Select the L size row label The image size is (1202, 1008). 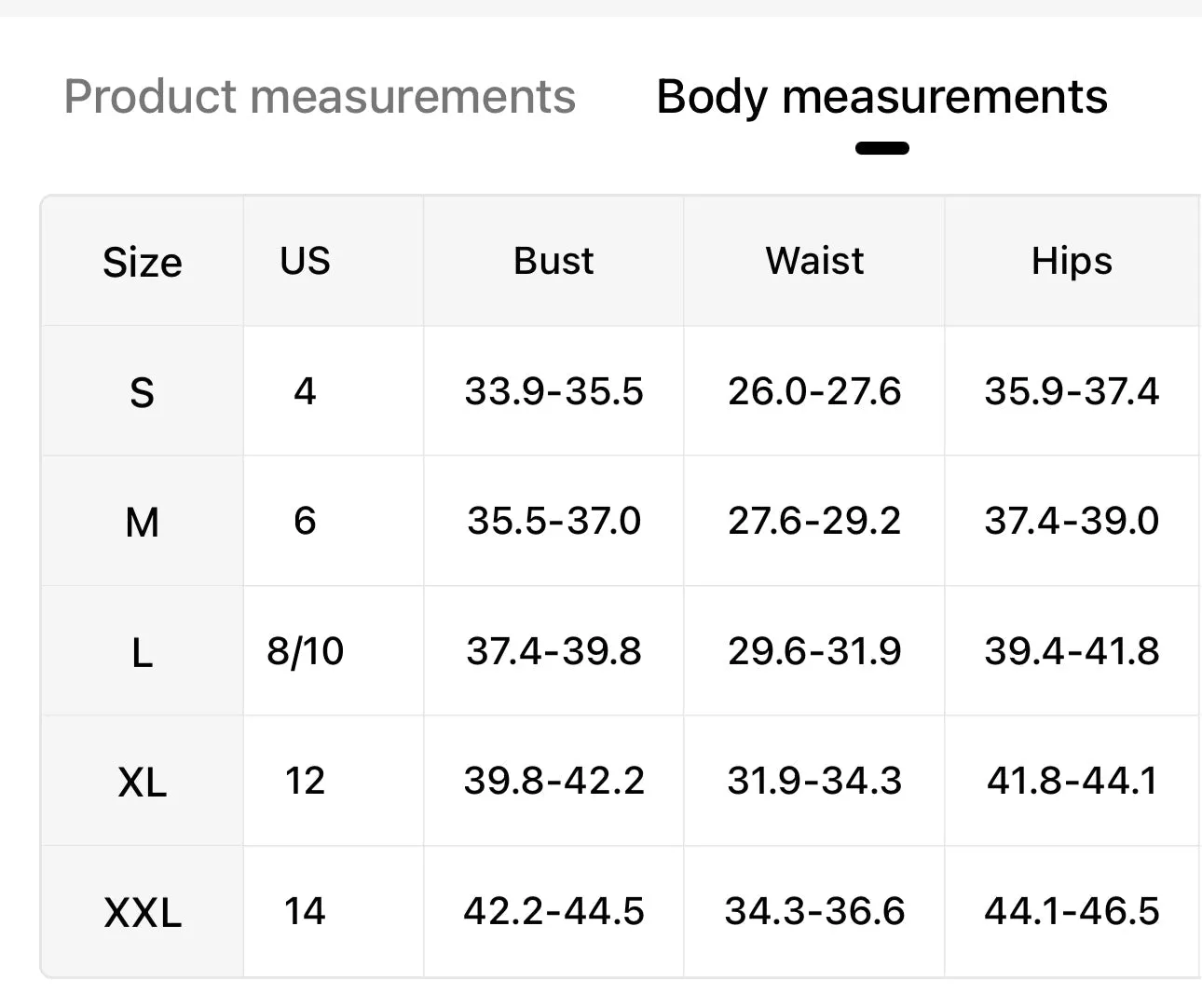pos(143,652)
